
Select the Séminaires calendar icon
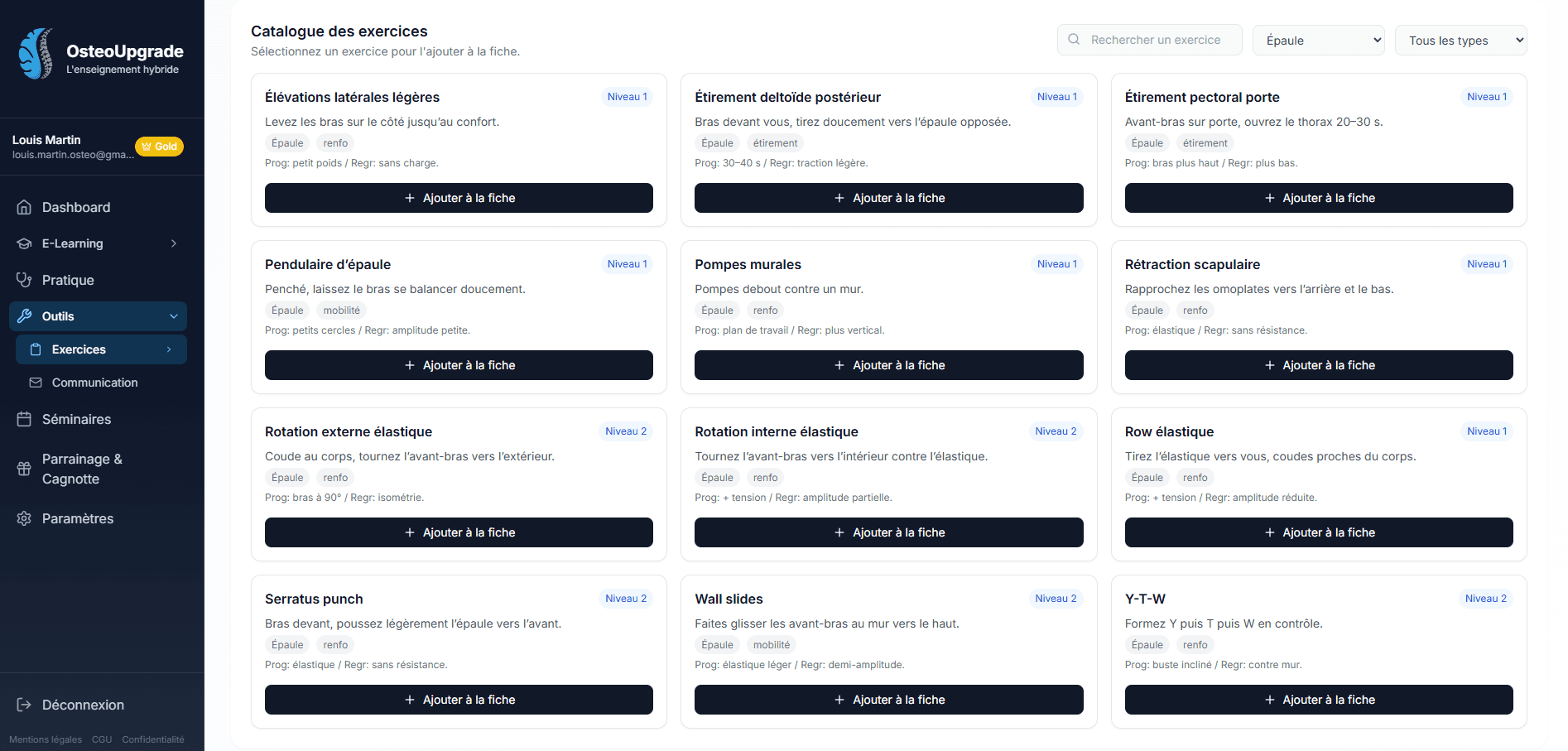pyautogui.click(x=25, y=419)
